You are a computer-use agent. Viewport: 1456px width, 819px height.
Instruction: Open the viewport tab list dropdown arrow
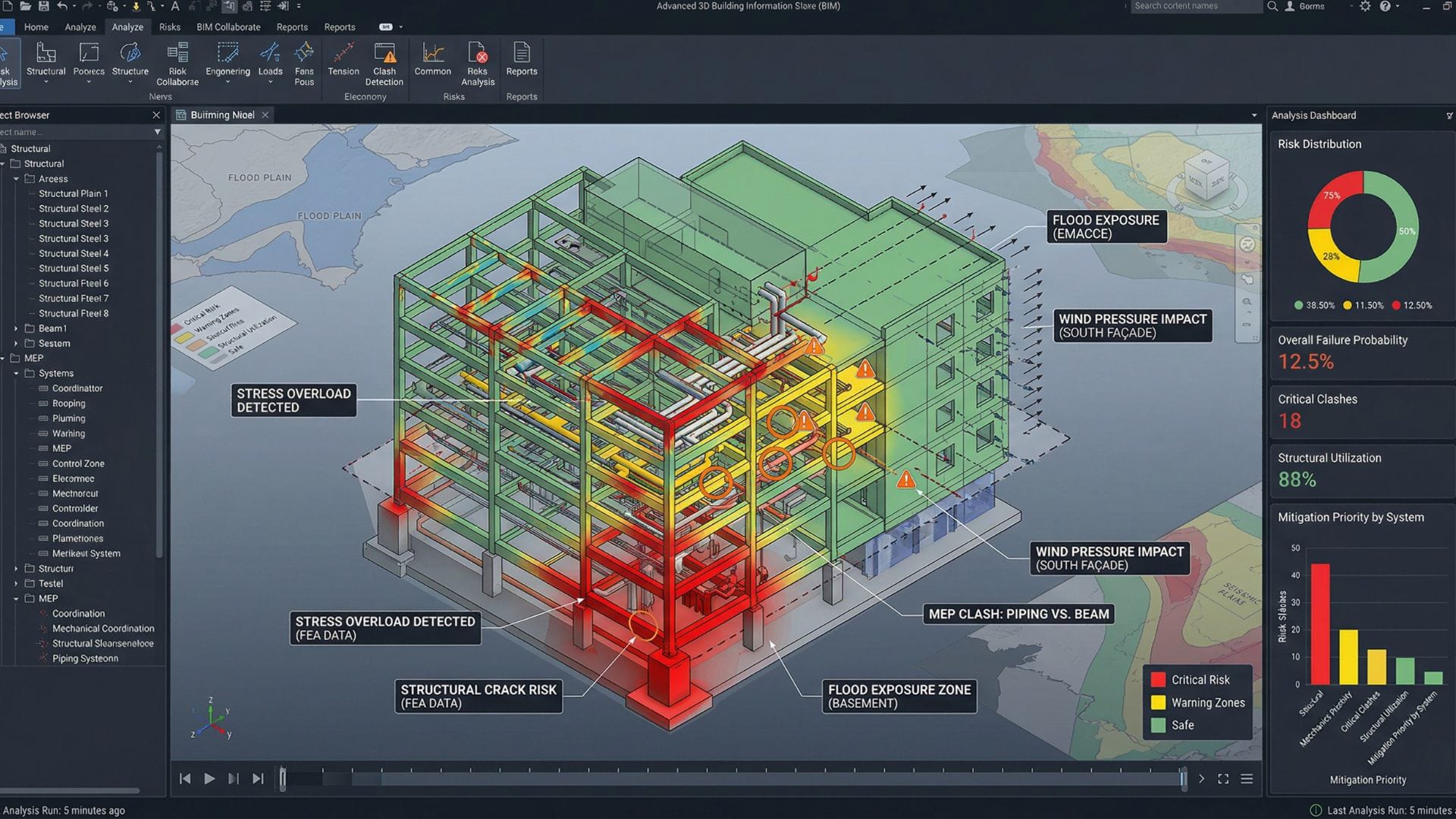[1254, 115]
